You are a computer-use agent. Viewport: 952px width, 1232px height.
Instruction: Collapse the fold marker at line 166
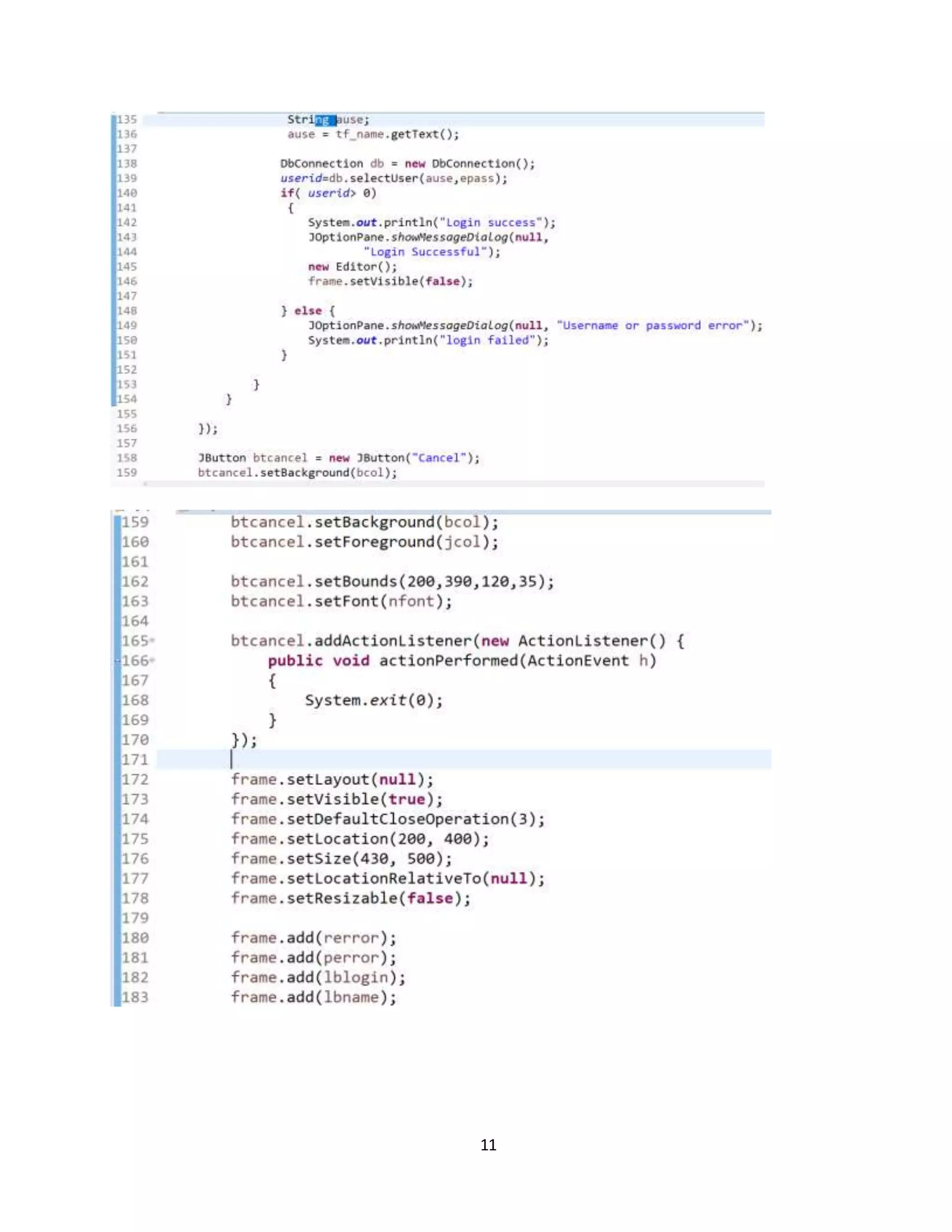(x=153, y=661)
